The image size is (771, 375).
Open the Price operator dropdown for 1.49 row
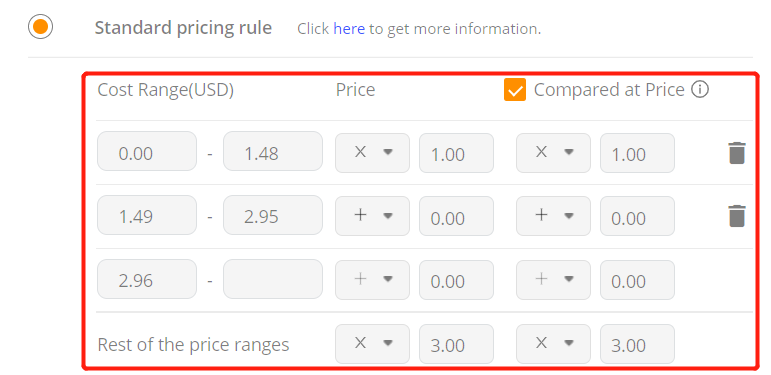[372, 216]
